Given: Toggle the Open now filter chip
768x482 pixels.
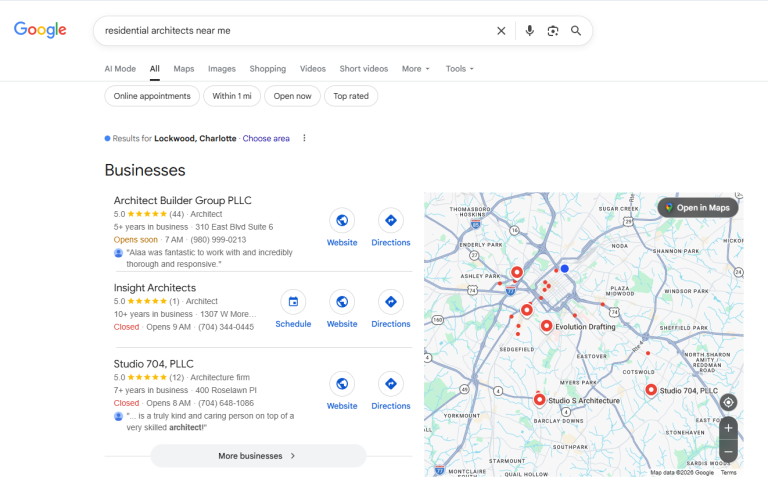Looking at the screenshot, I should click(292, 96).
